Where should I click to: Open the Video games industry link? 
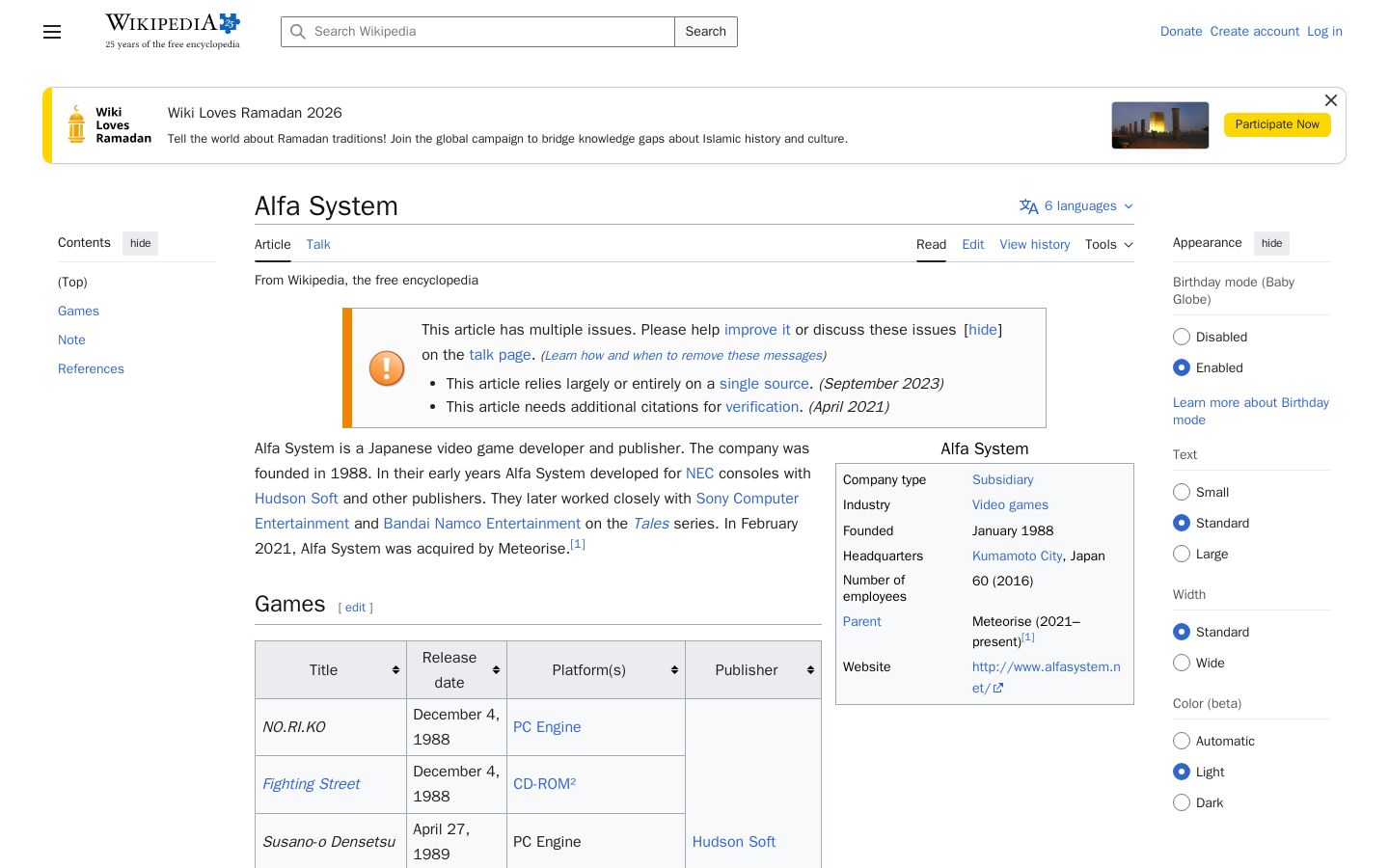(1010, 505)
